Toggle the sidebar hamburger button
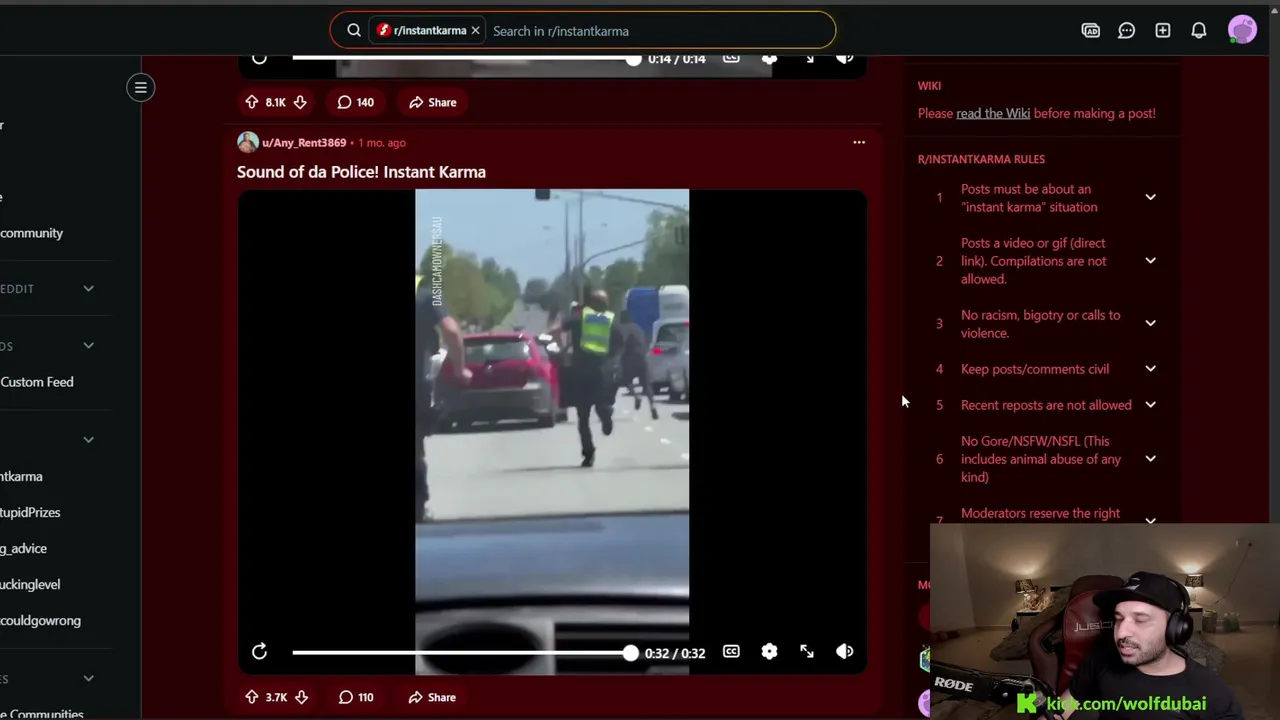1280x720 pixels. pos(141,88)
